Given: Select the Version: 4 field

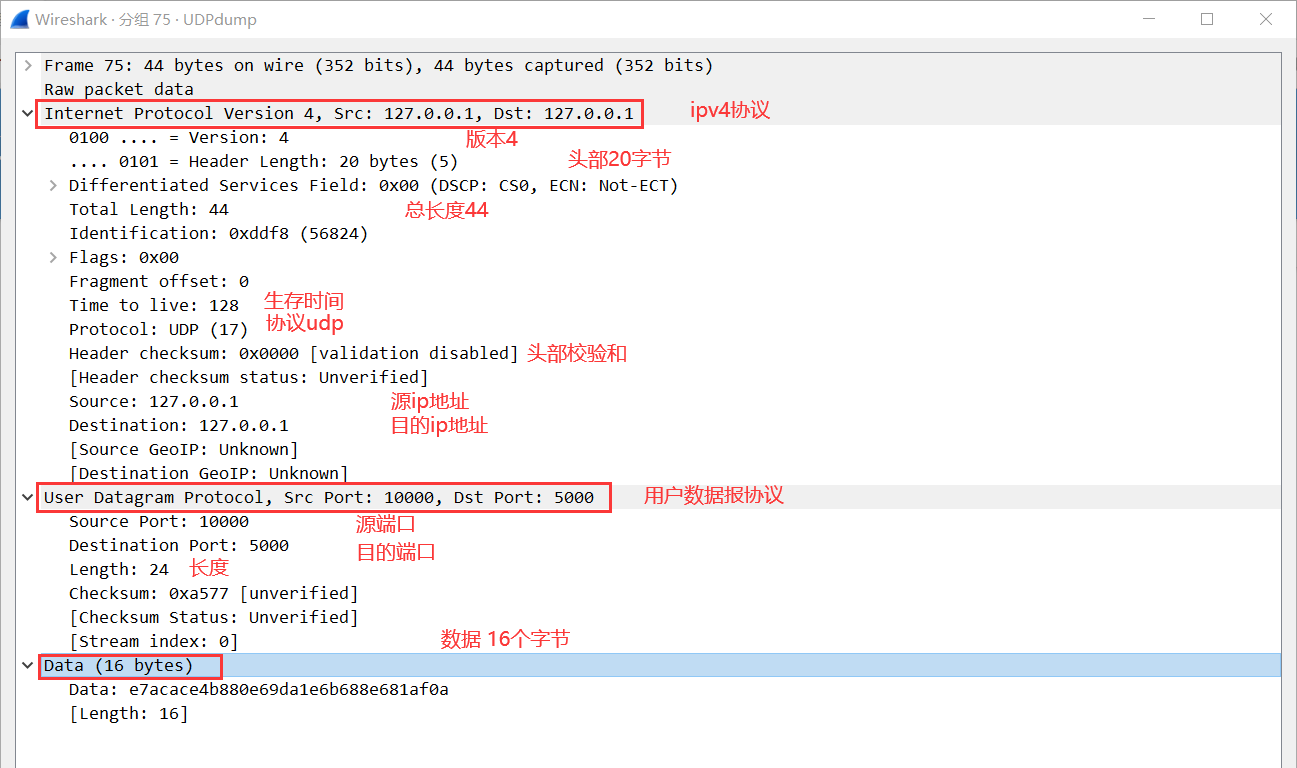Looking at the screenshot, I should (x=179, y=137).
